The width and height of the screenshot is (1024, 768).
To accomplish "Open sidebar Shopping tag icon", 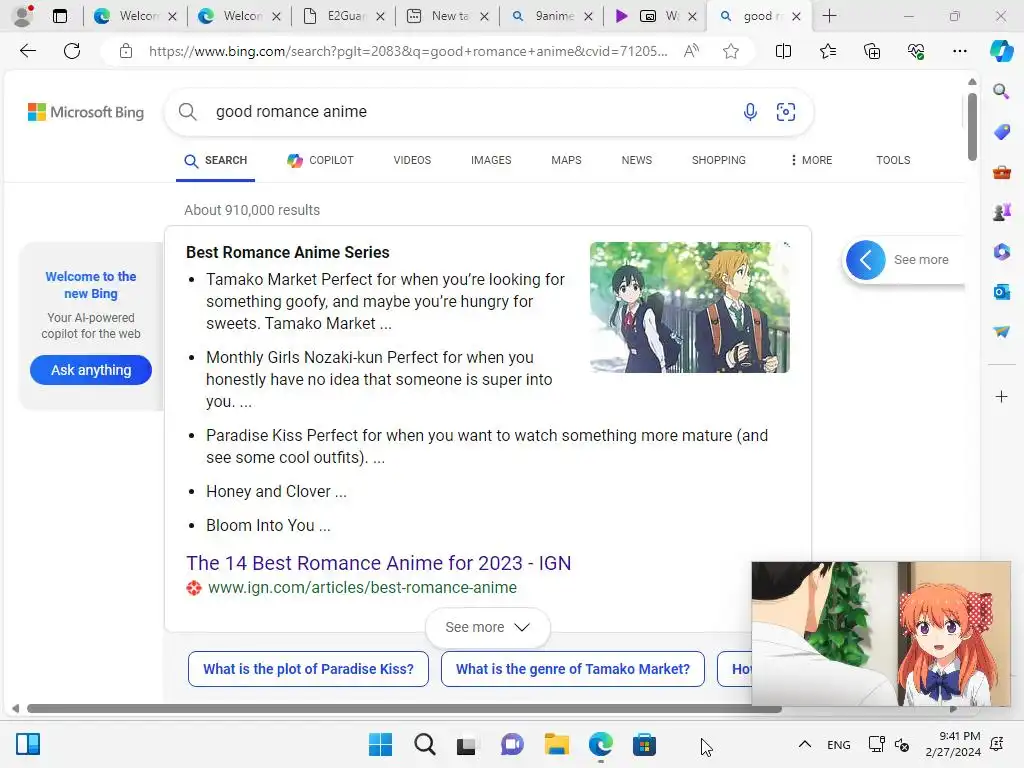I will (1001, 132).
